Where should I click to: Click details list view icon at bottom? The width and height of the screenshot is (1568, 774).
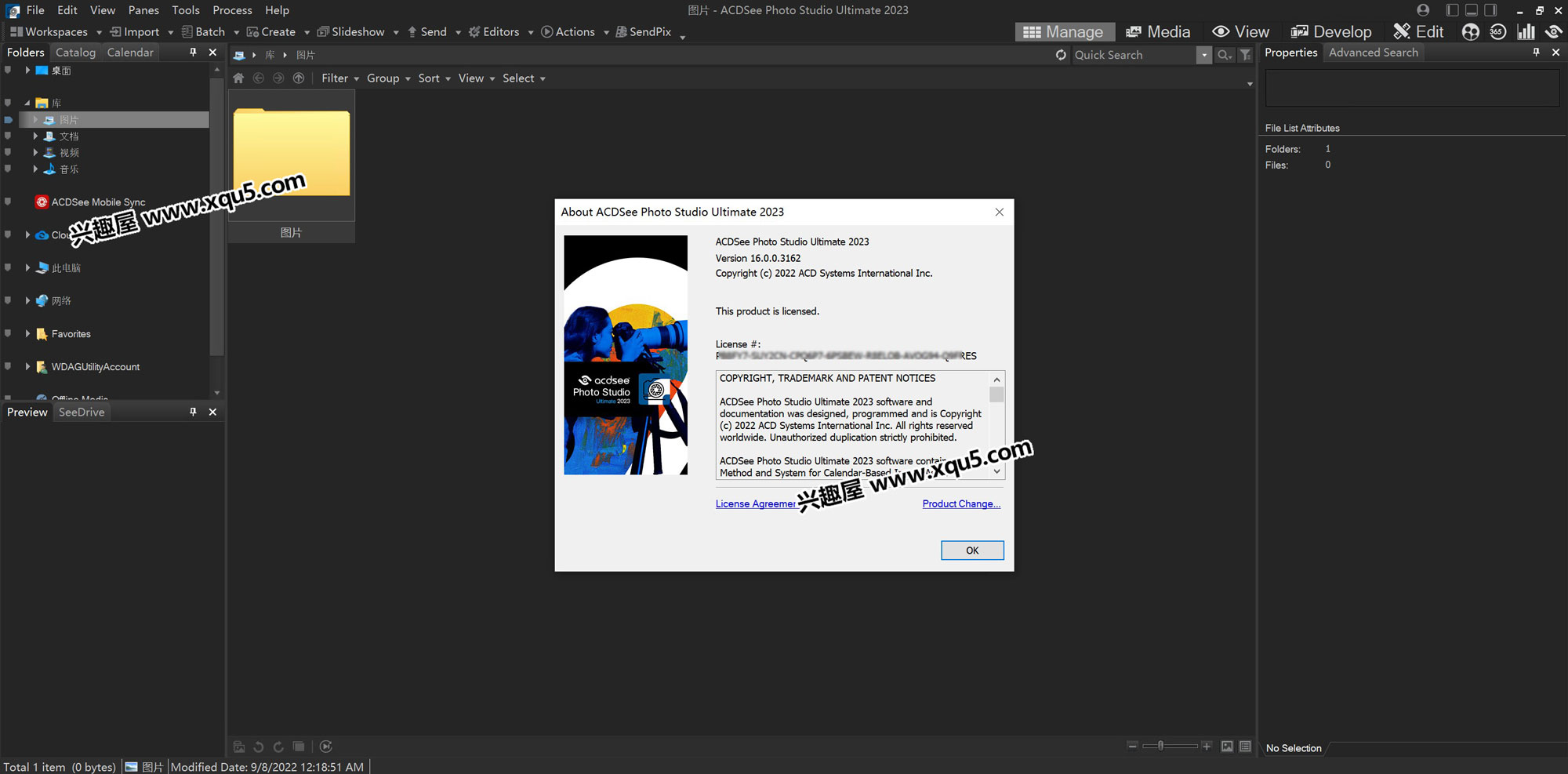coord(1245,747)
